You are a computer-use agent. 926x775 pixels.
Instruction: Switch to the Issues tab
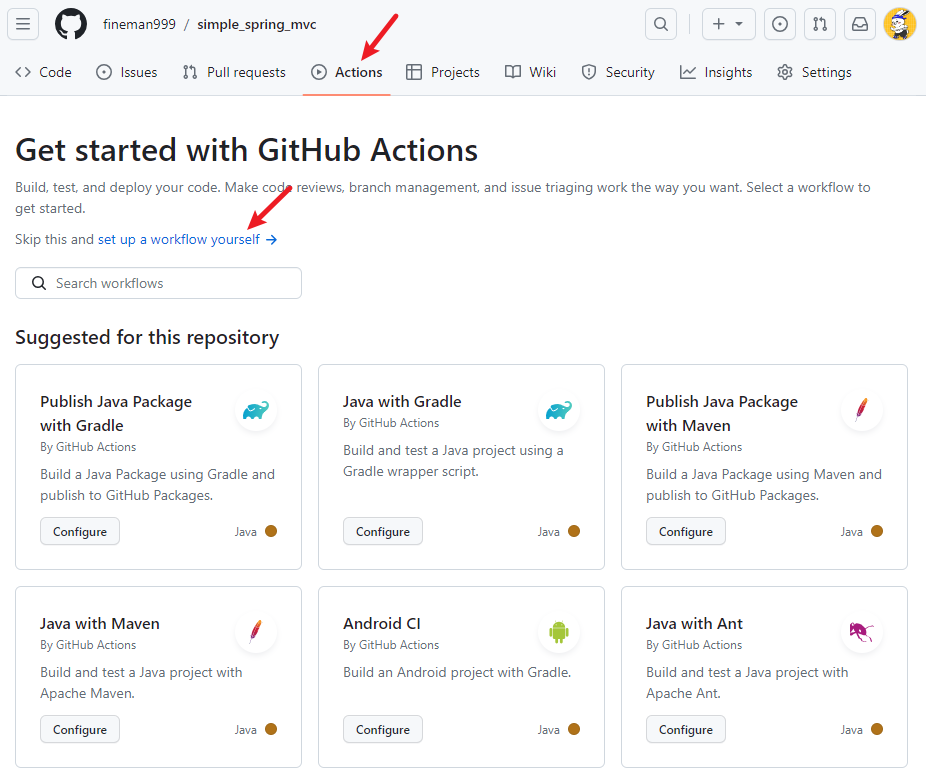126,72
